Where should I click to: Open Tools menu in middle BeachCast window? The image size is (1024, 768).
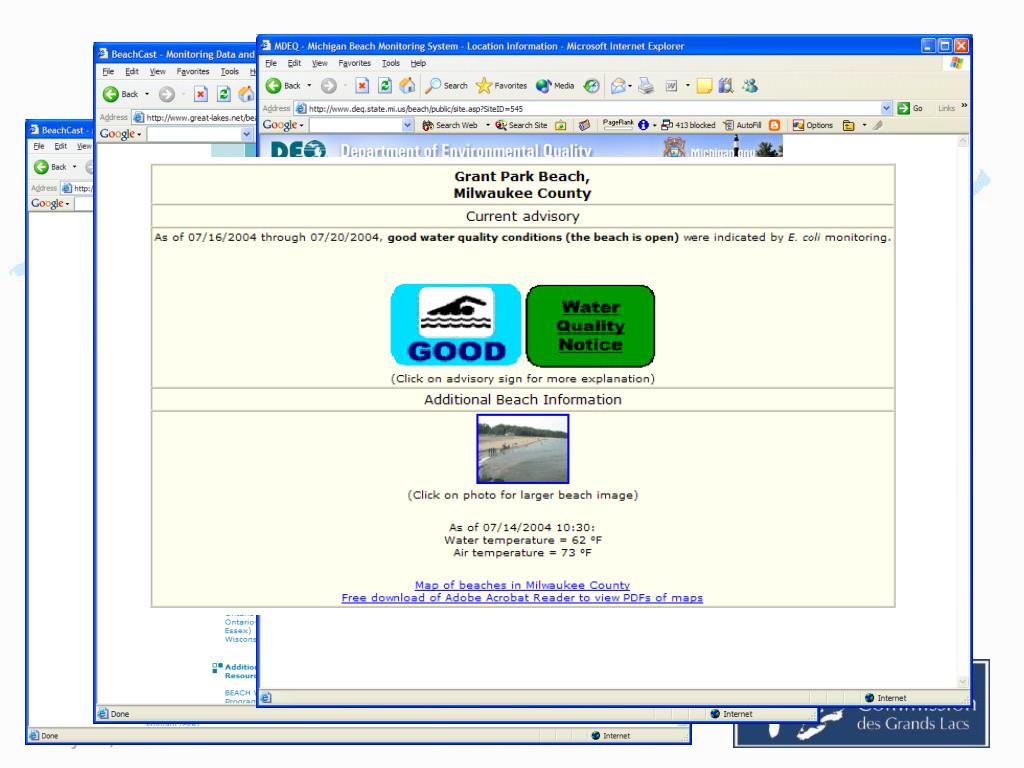click(x=229, y=72)
